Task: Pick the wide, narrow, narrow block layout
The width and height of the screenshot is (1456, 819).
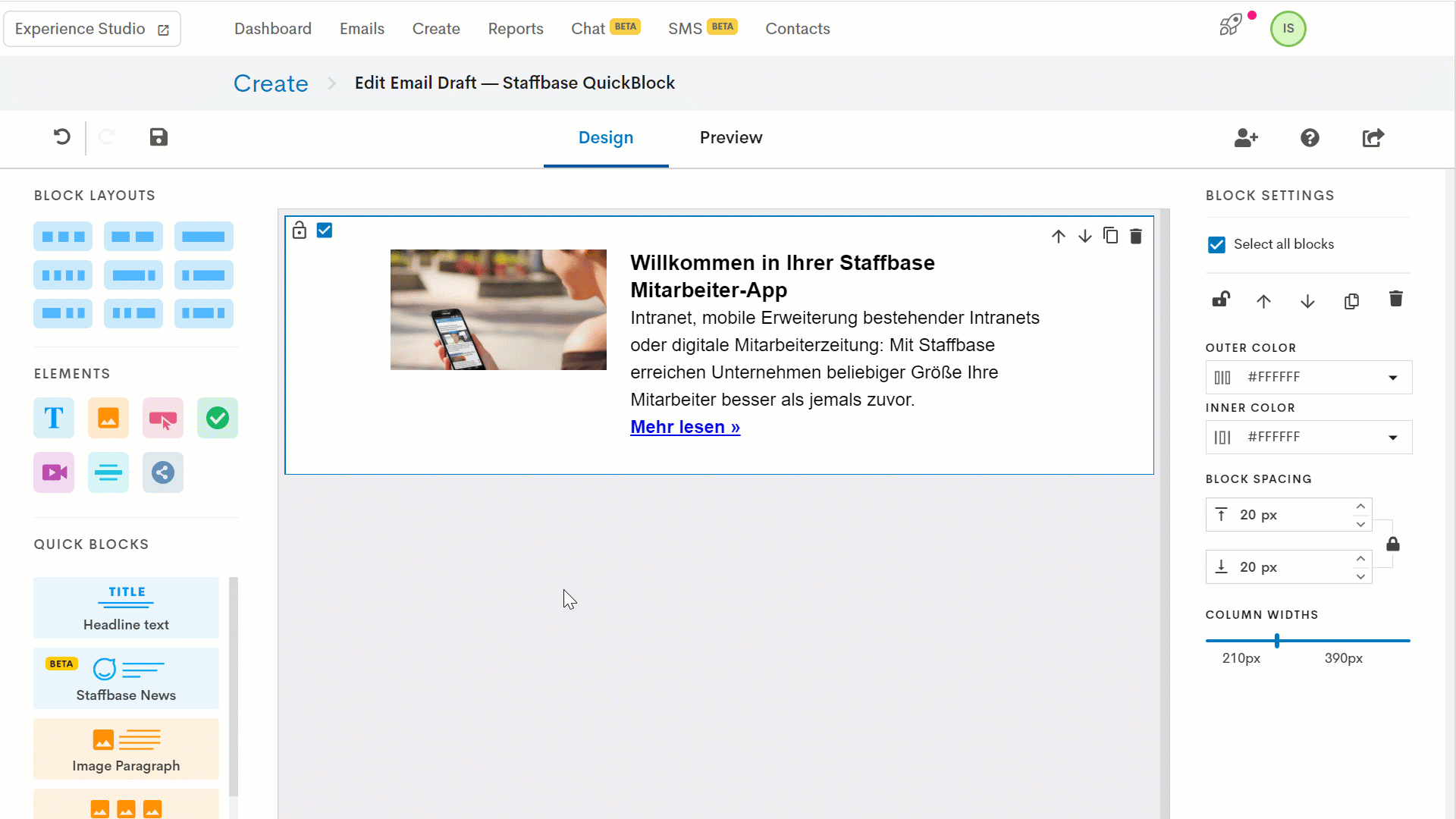Action: (x=63, y=313)
